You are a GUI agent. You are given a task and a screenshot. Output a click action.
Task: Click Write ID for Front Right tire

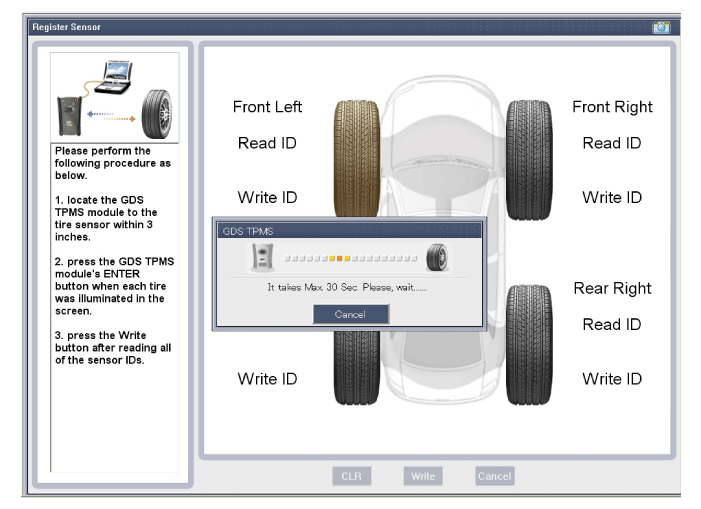point(612,197)
